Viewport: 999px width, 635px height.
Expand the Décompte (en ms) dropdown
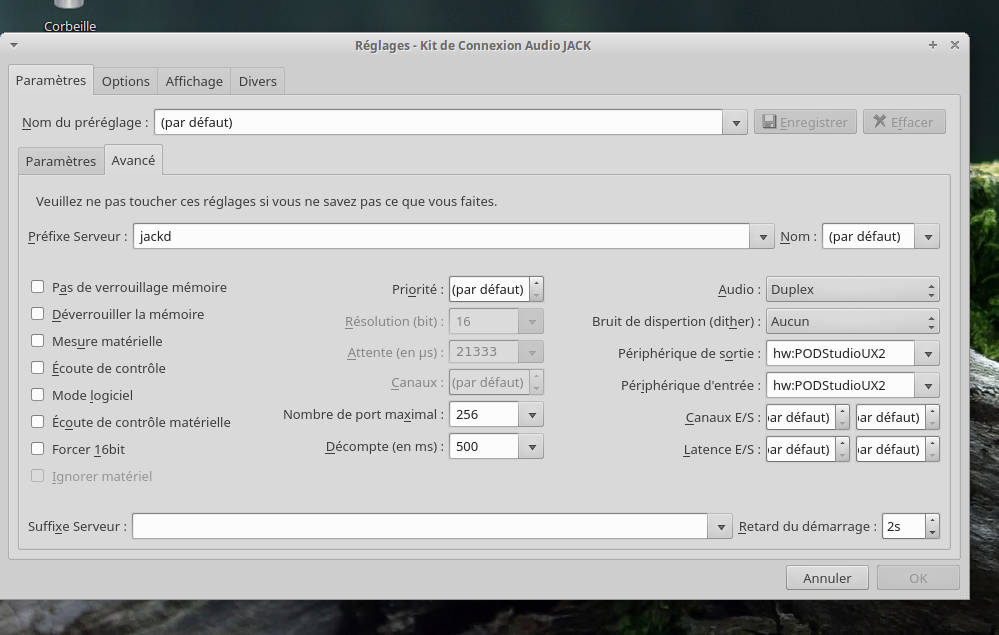tap(531, 446)
